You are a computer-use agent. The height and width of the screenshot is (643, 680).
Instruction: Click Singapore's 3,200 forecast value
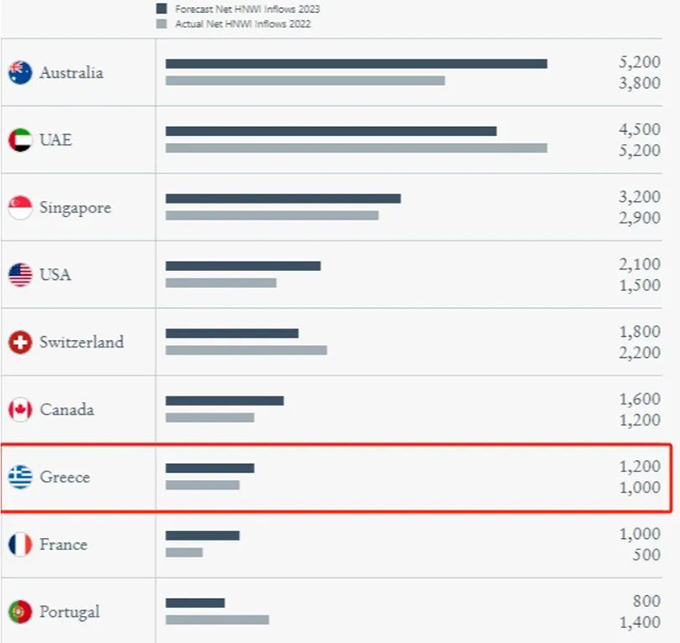640,196
